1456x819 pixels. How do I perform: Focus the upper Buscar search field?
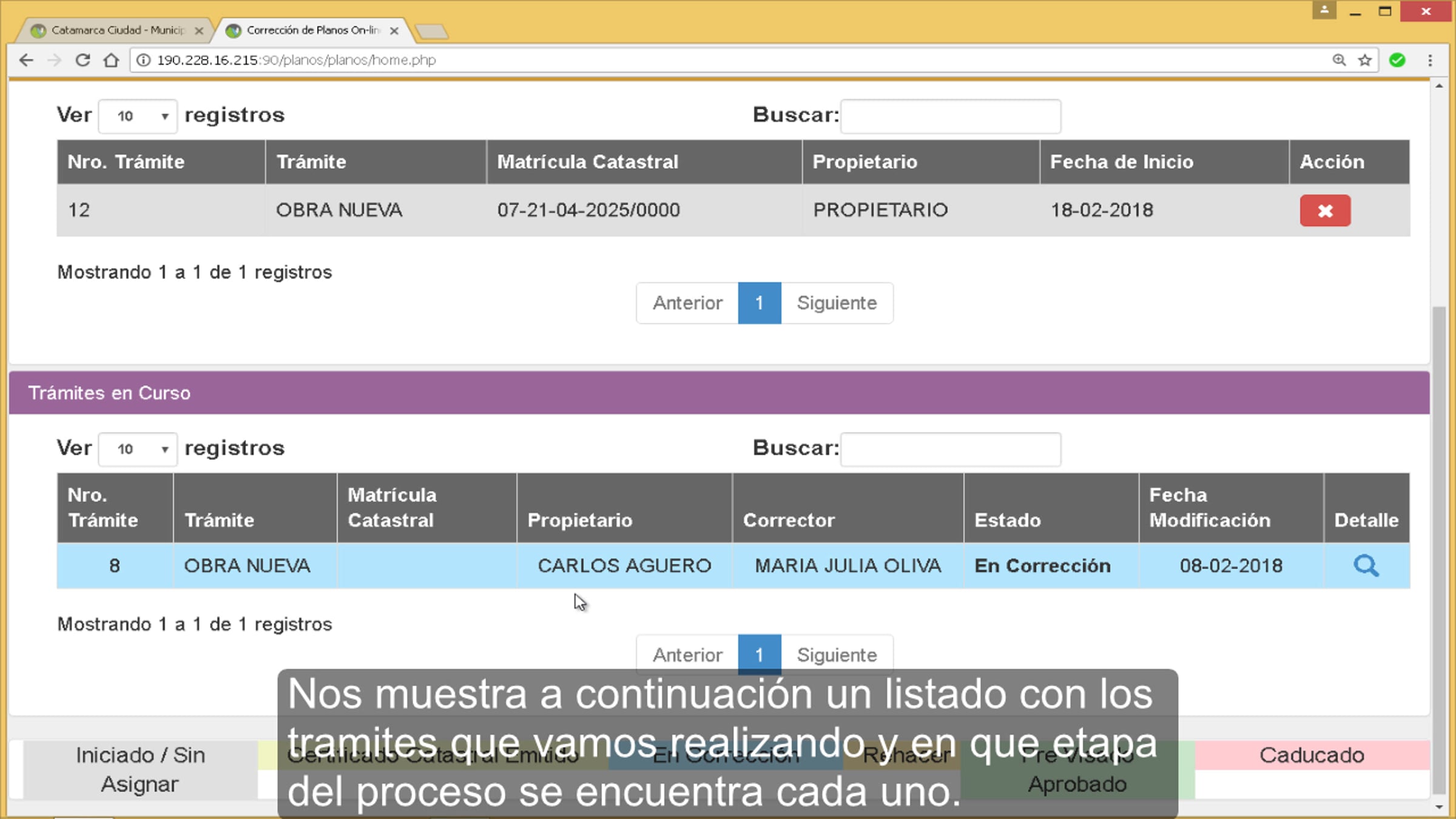951,116
